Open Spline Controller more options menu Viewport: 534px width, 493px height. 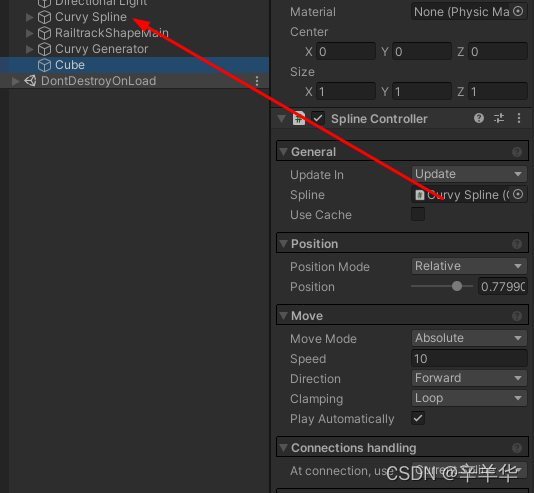tap(519, 118)
